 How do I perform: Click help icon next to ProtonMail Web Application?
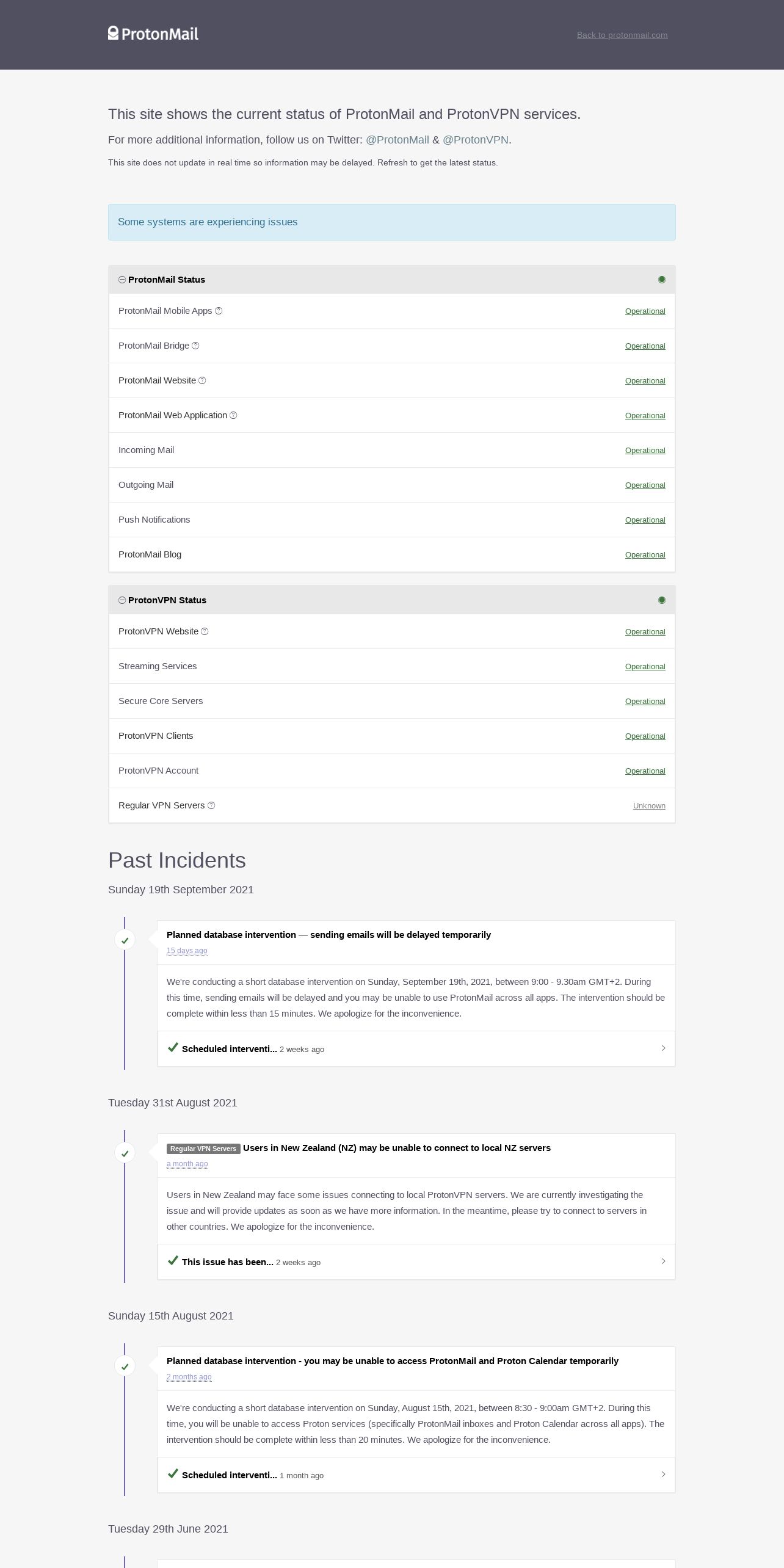click(233, 415)
